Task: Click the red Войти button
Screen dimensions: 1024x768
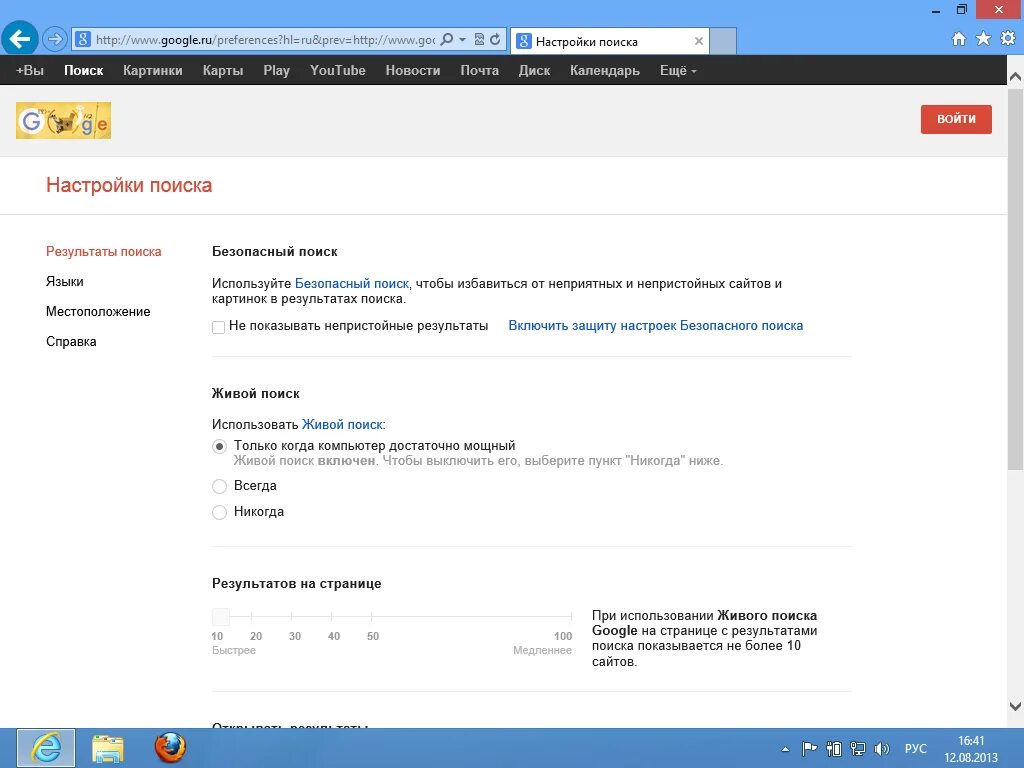Action: coord(956,119)
